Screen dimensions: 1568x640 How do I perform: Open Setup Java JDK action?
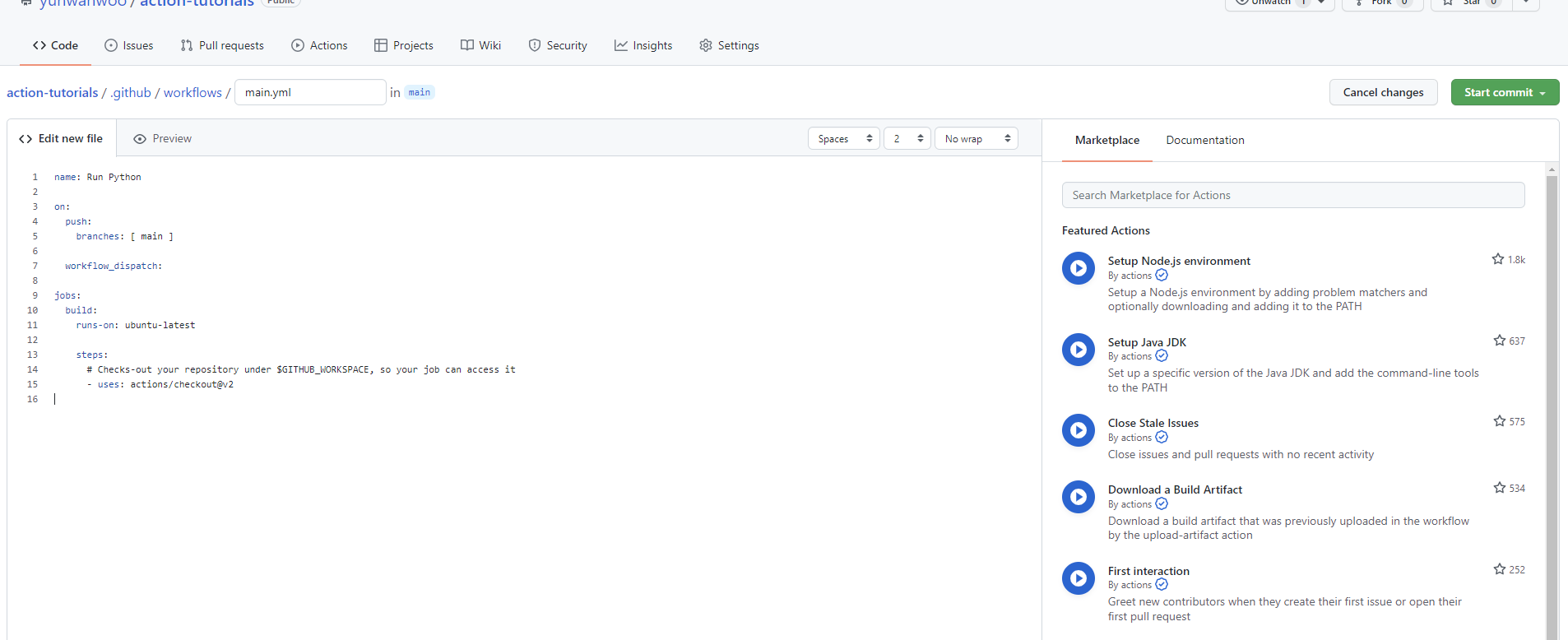(1147, 342)
